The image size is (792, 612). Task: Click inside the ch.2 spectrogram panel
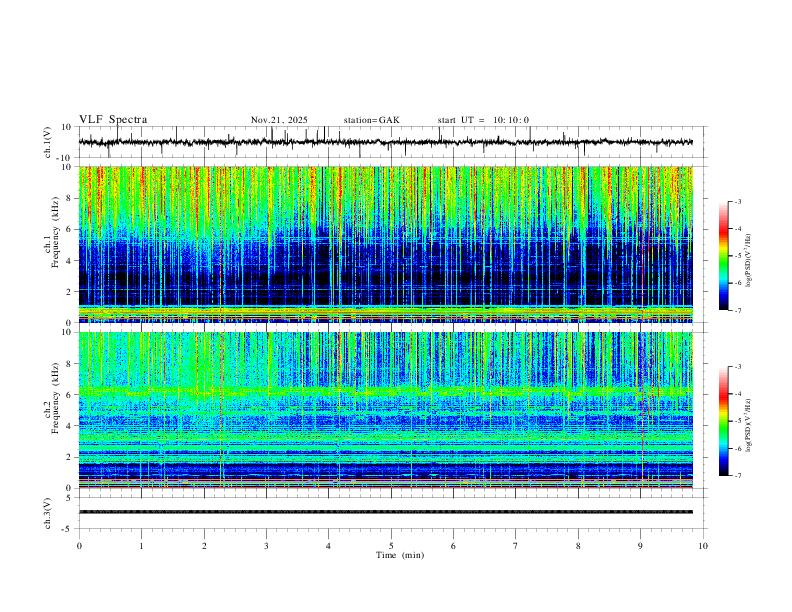click(x=386, y=410)
